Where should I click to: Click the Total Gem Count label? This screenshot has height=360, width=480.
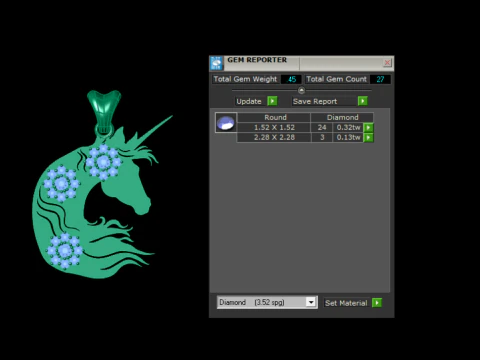tap(336, 79)
